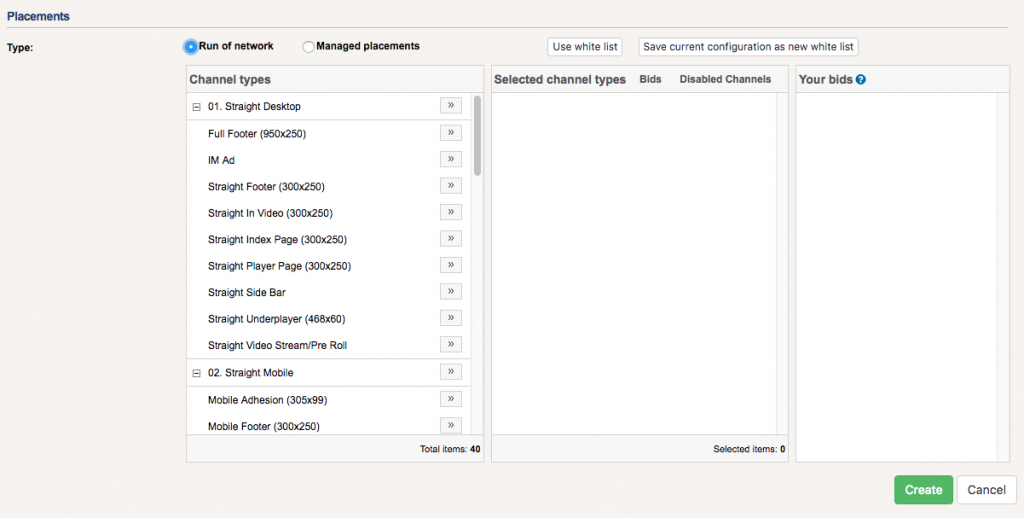Viewport: 1024px width, 518px height.
Task: Add Straight Underplayer (468x60) via arrow icon
Action: pos(450,318)
